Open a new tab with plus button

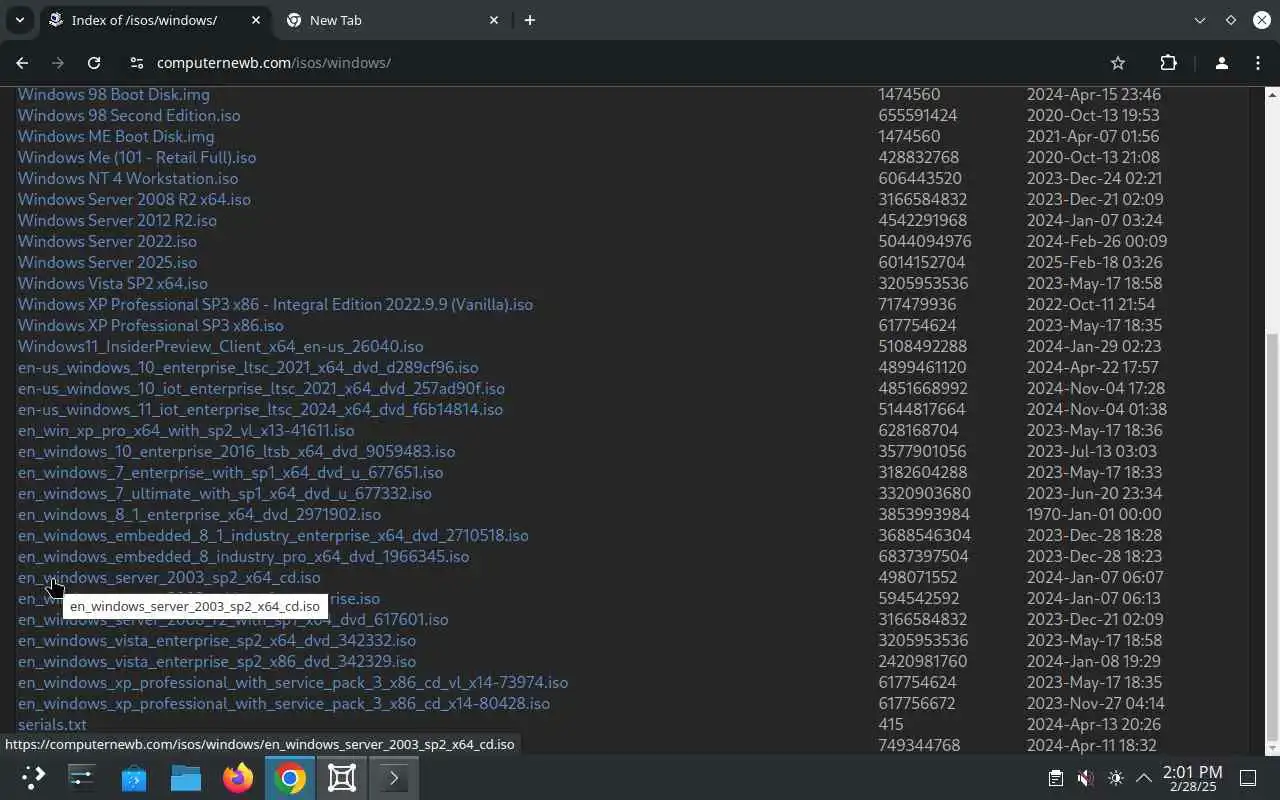530,20
